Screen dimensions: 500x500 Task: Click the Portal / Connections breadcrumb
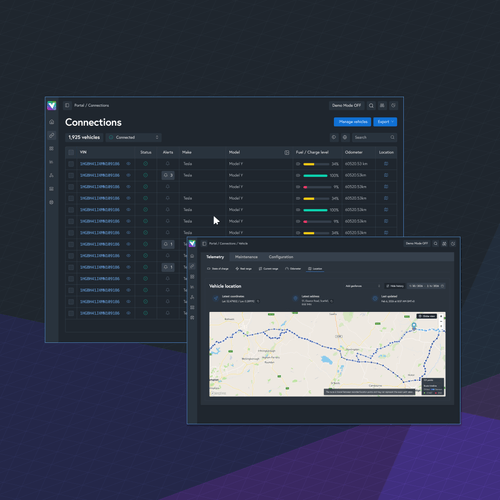tap(92, 105)
